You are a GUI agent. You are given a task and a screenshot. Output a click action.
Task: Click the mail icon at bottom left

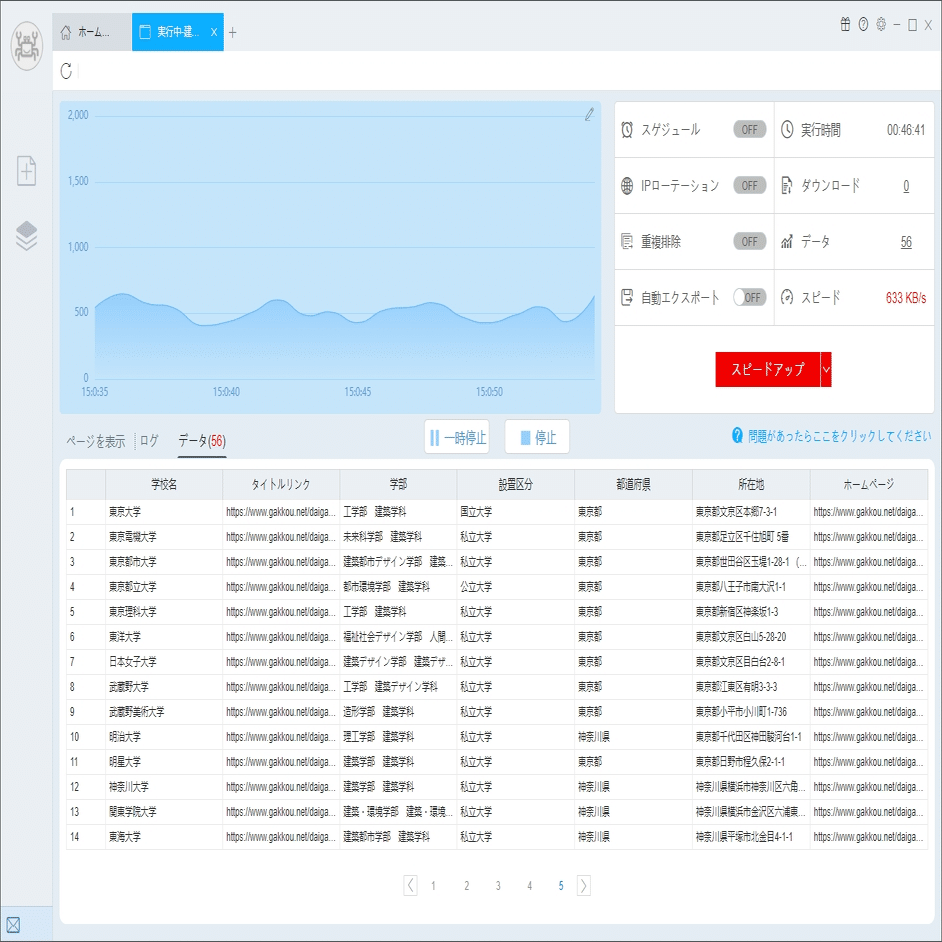pos(13,925)
